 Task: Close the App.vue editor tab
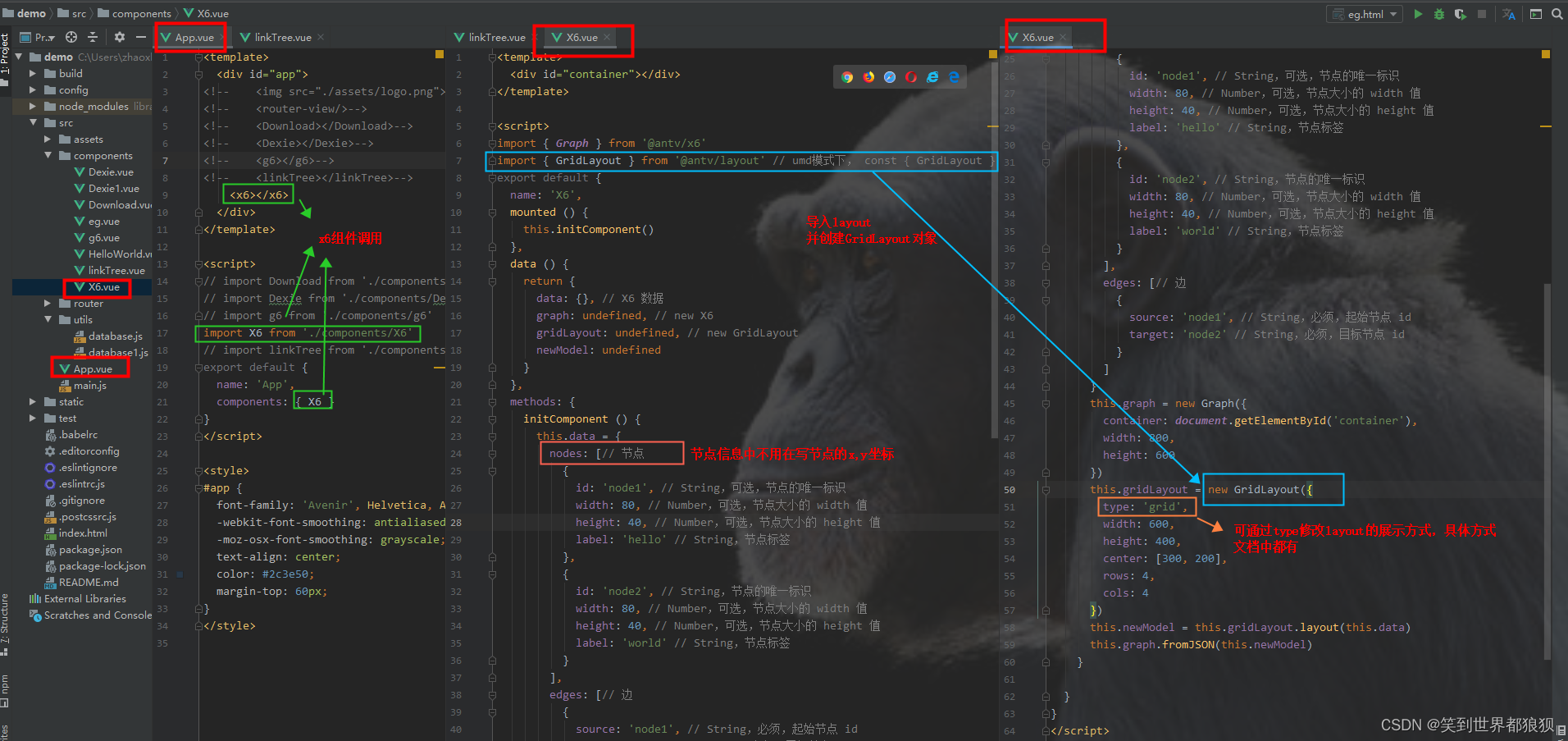click(221, 37)
